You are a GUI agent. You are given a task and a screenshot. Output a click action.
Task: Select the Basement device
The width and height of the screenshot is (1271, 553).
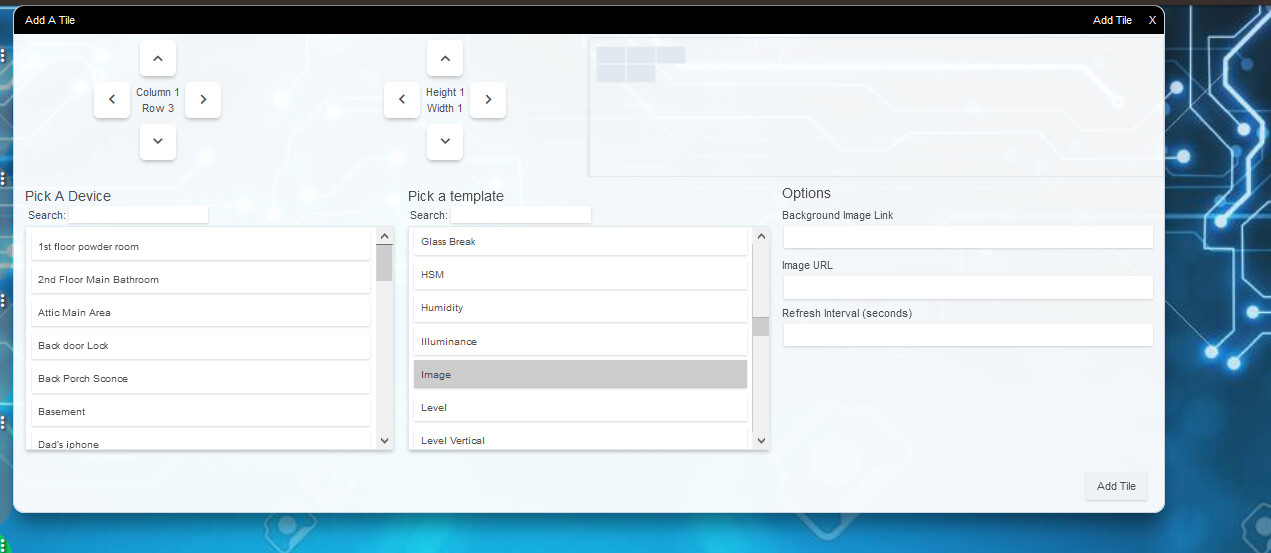tap(201, 411)
